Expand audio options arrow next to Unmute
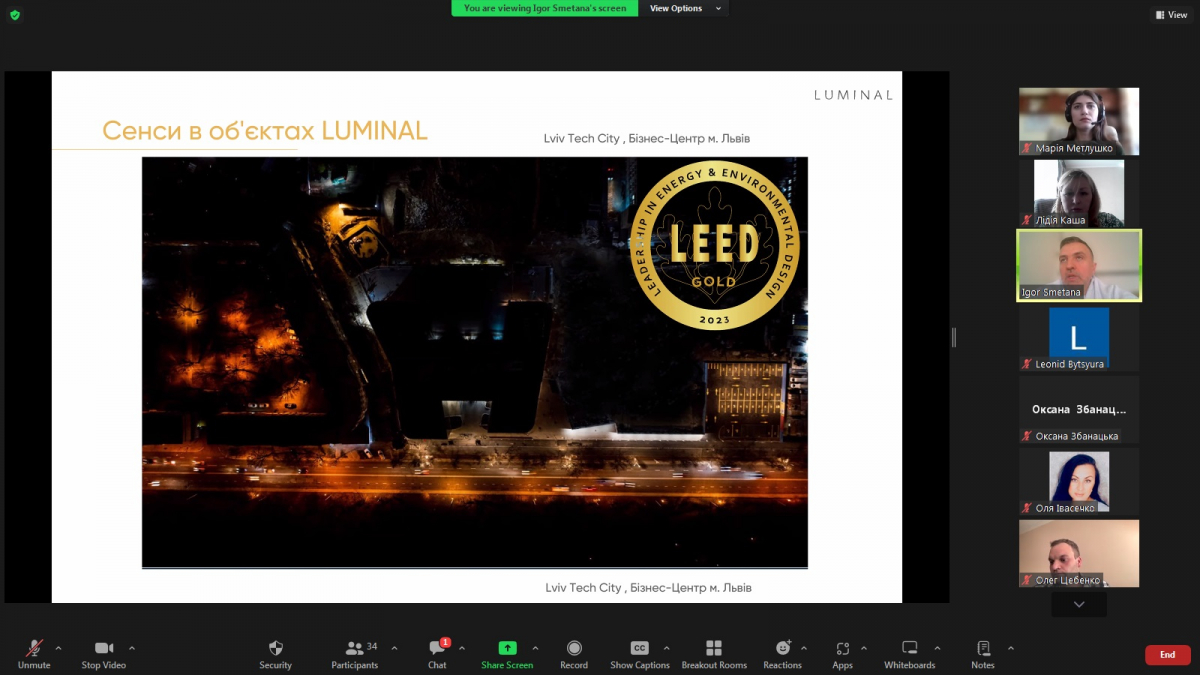1200x675 pixels. coord(58,648)
